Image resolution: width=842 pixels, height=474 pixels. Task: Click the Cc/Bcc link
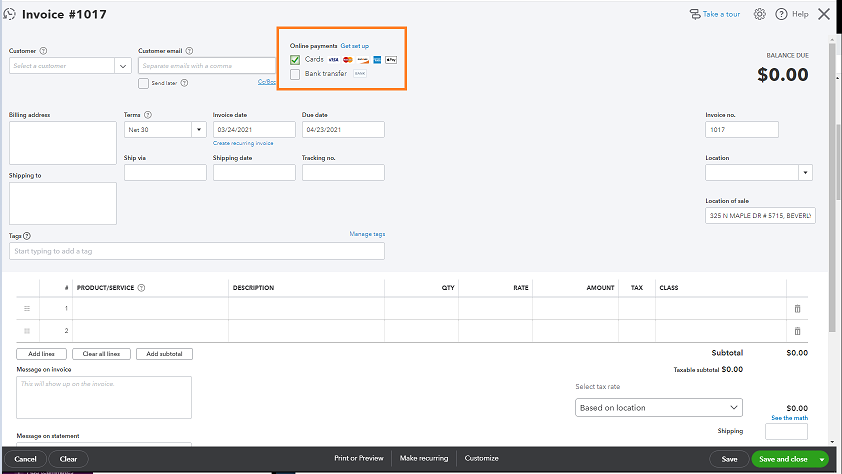[267, 82]
